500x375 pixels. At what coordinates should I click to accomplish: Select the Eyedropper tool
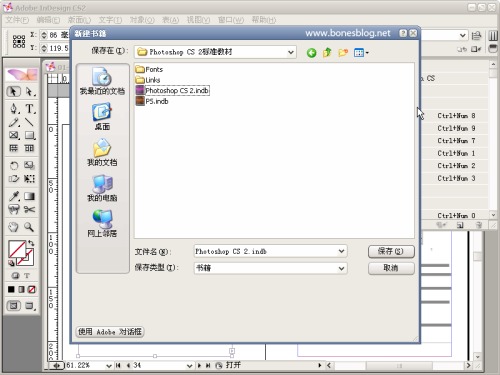[x=14, y=196]
